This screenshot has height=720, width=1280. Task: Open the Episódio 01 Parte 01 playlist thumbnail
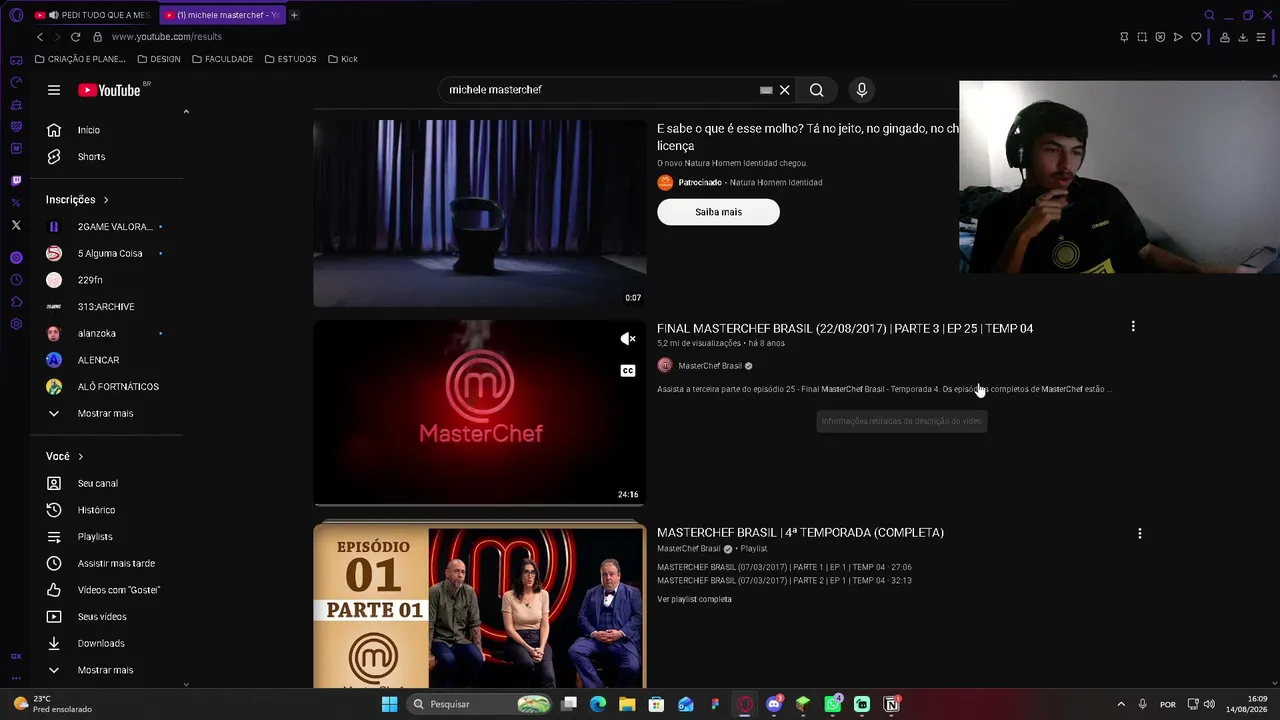(x=480, y=607)
